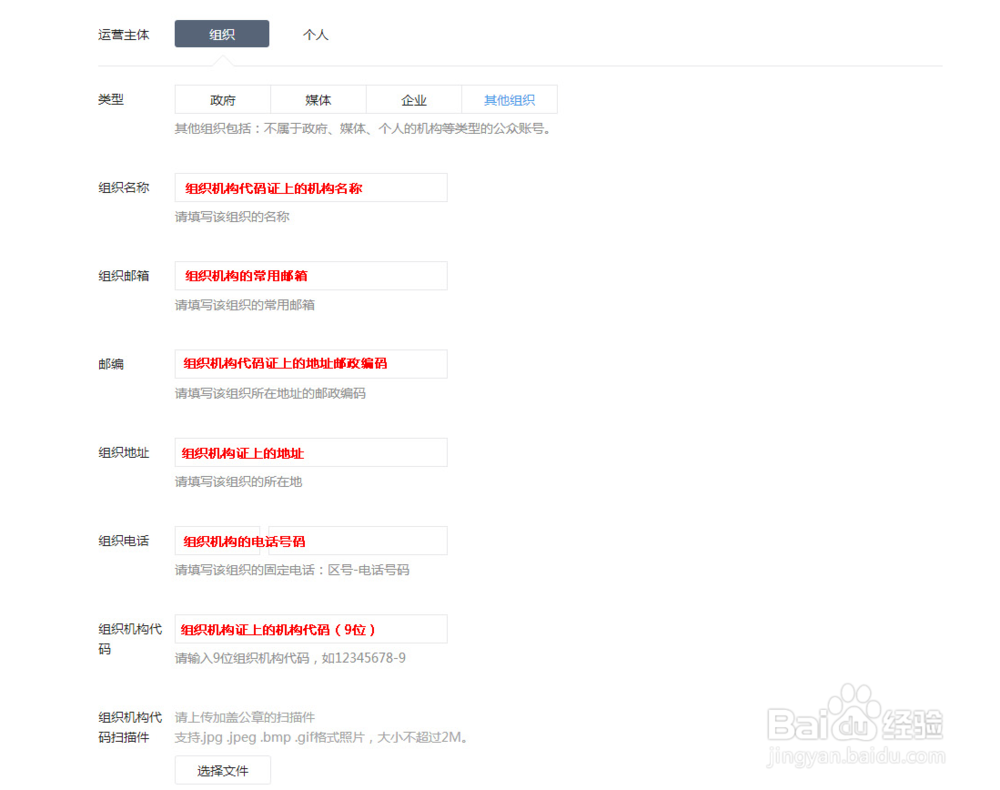Click the 组织机构代码 nine-digit code field
The width and height of the screenshot is (1000, 790).
pos(310,628)
